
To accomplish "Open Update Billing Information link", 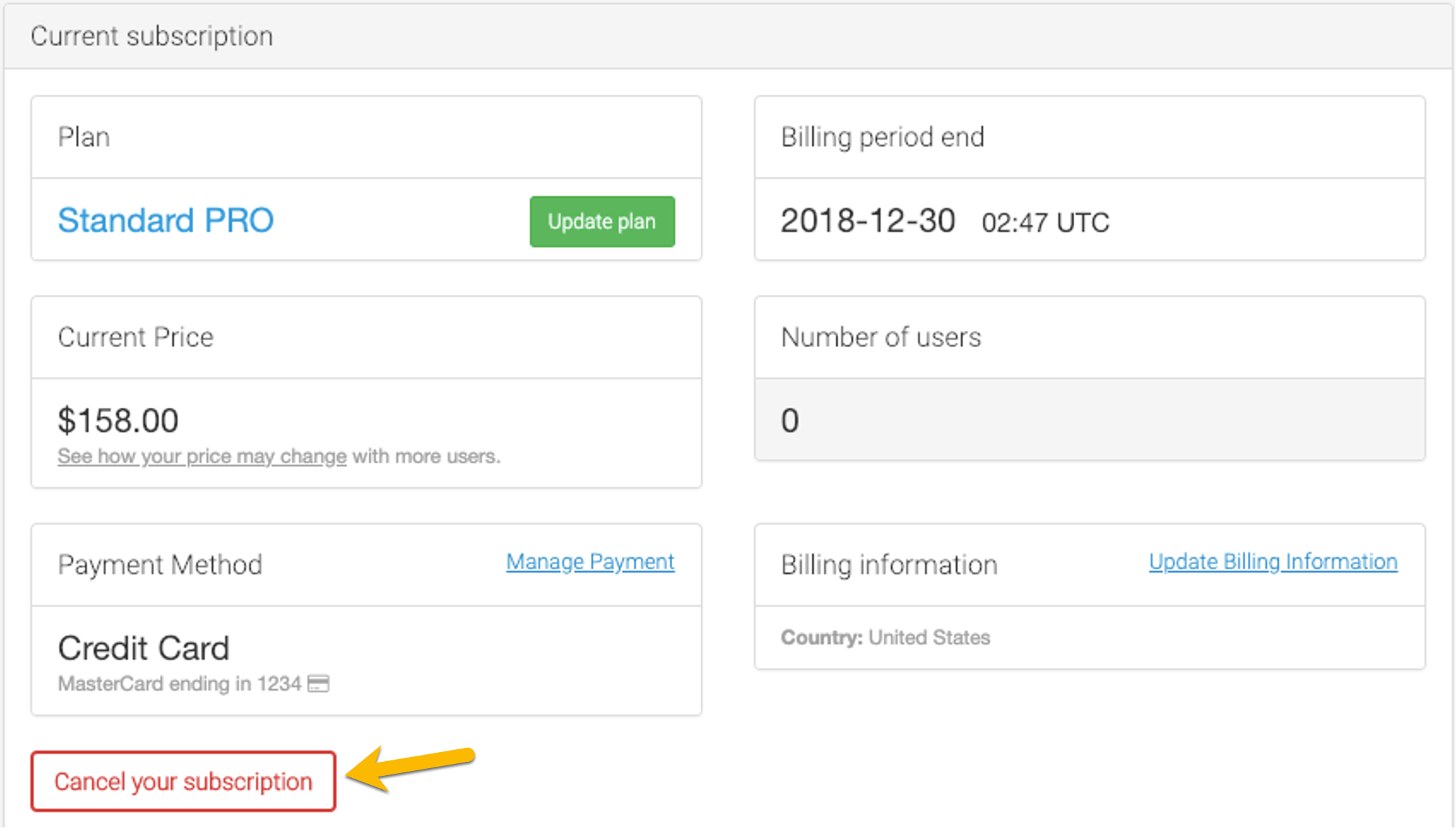I will point(1272,561).
